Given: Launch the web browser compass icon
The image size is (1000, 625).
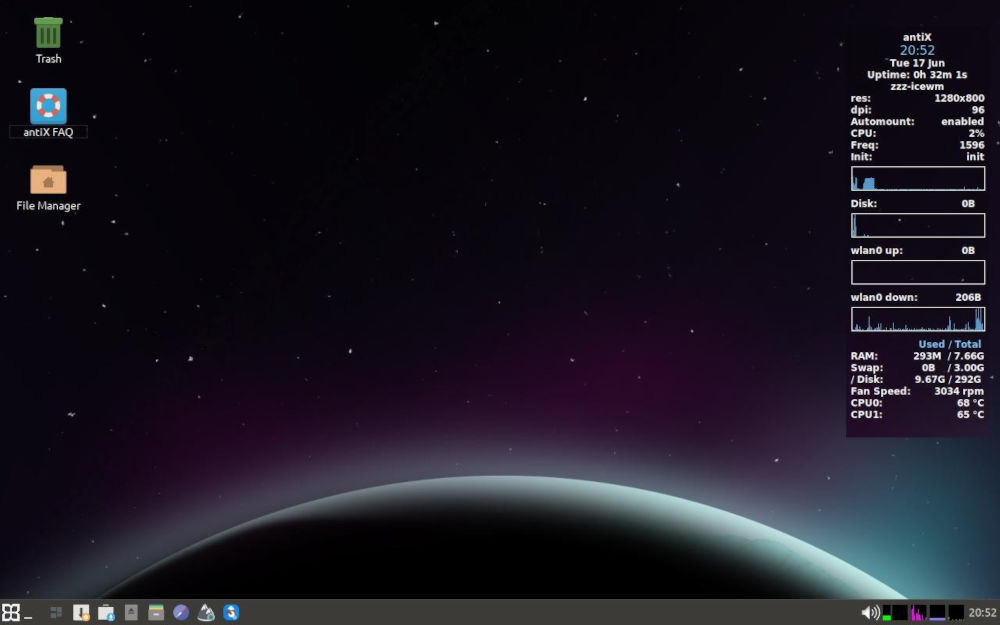Looking at the screenshot, I should click(180, 612).
